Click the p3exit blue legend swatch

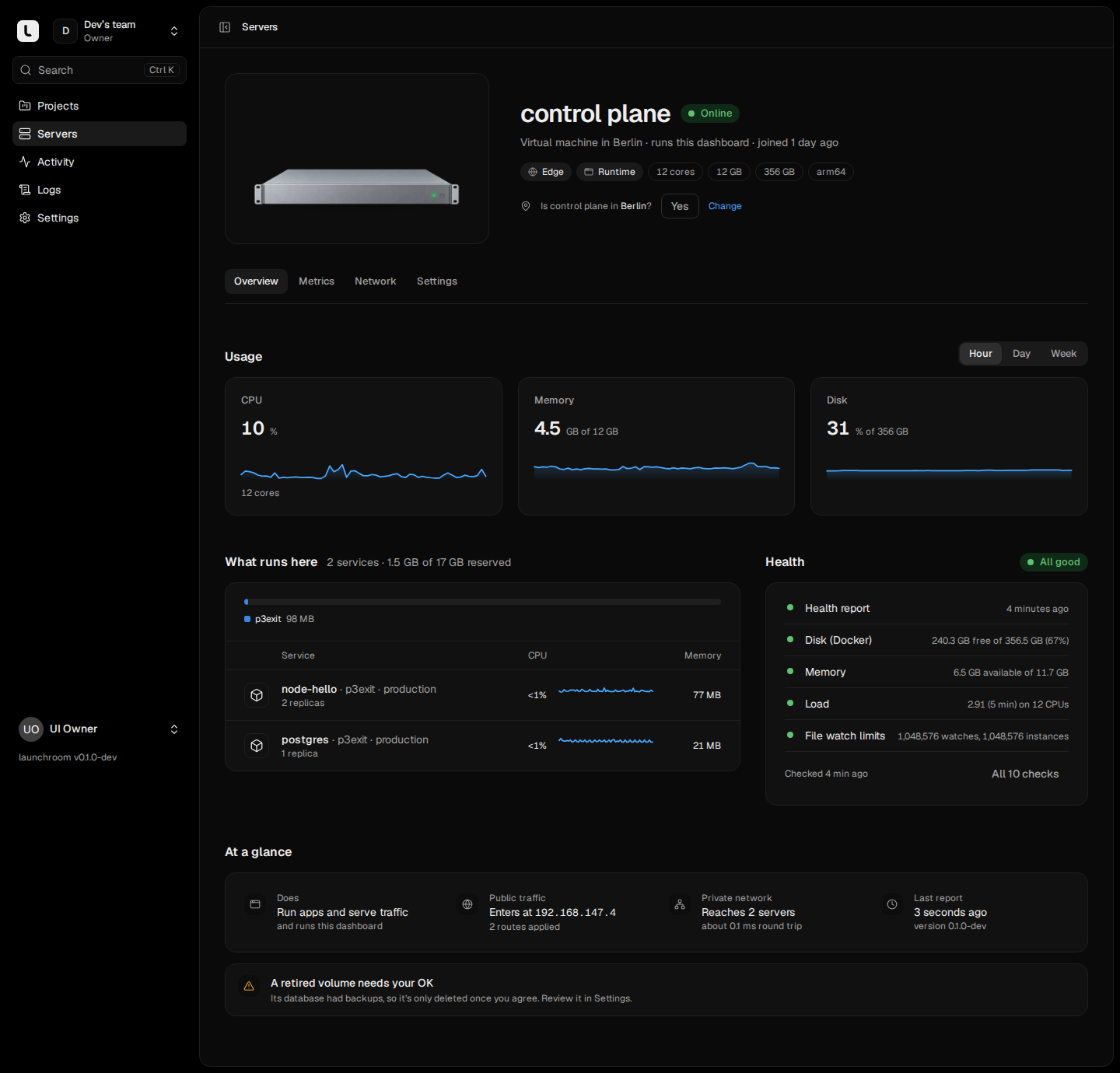247,619
